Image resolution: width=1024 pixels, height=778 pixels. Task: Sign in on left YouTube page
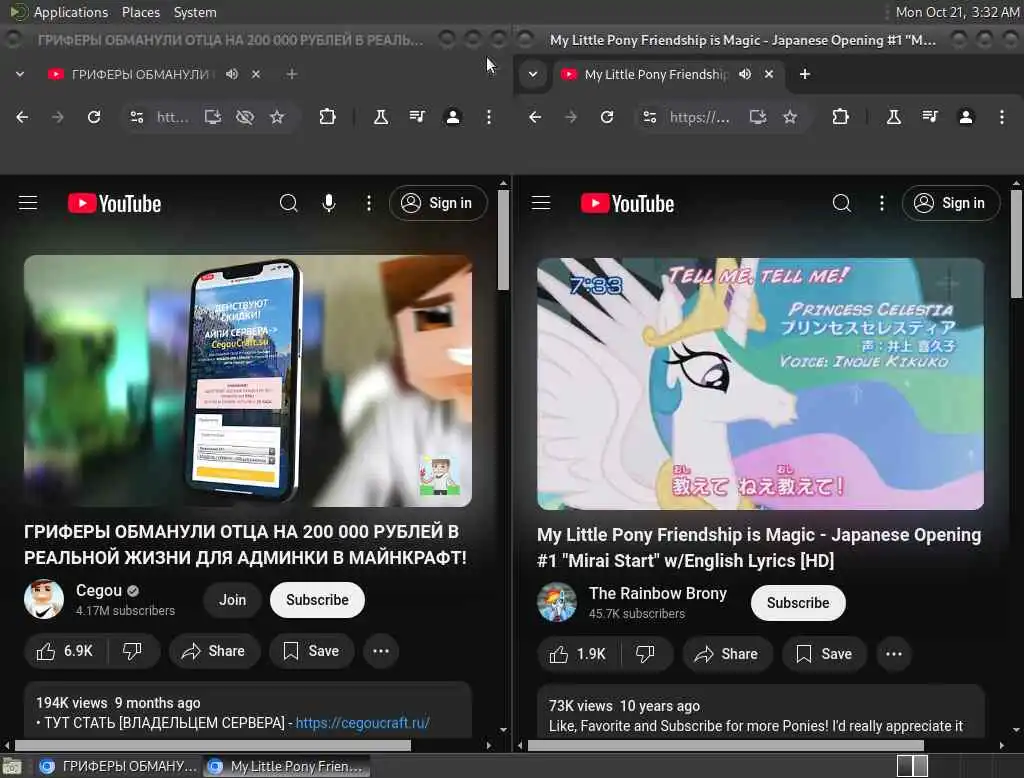click(x=438, y=203)
